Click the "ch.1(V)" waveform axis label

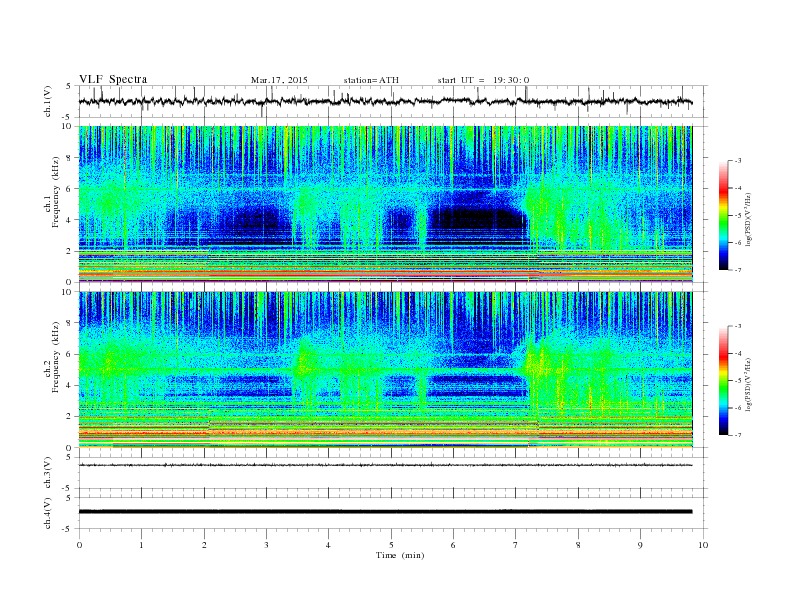[48, 103]
